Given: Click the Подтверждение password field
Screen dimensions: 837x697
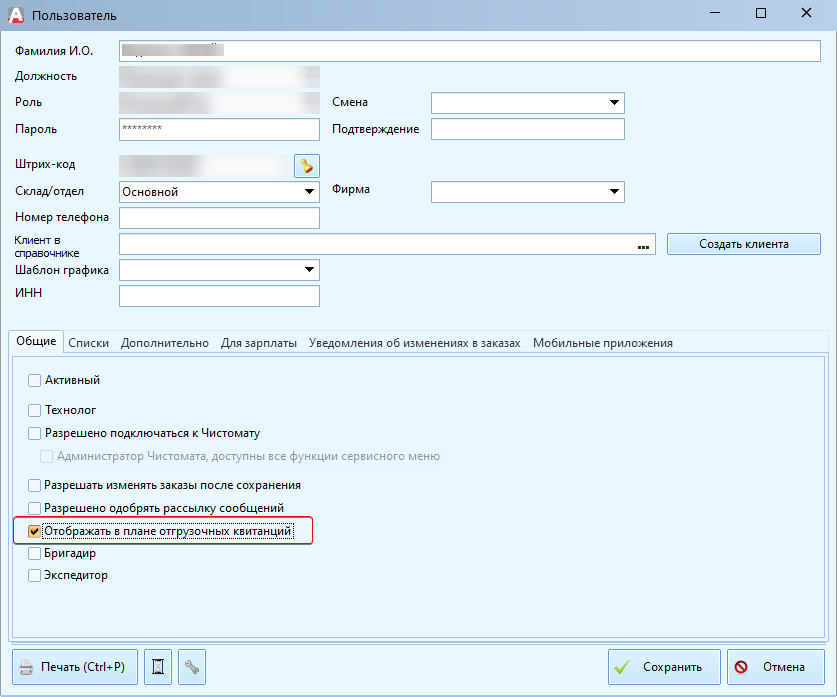Looking at the screenshot, I should [x=527, y=129].
